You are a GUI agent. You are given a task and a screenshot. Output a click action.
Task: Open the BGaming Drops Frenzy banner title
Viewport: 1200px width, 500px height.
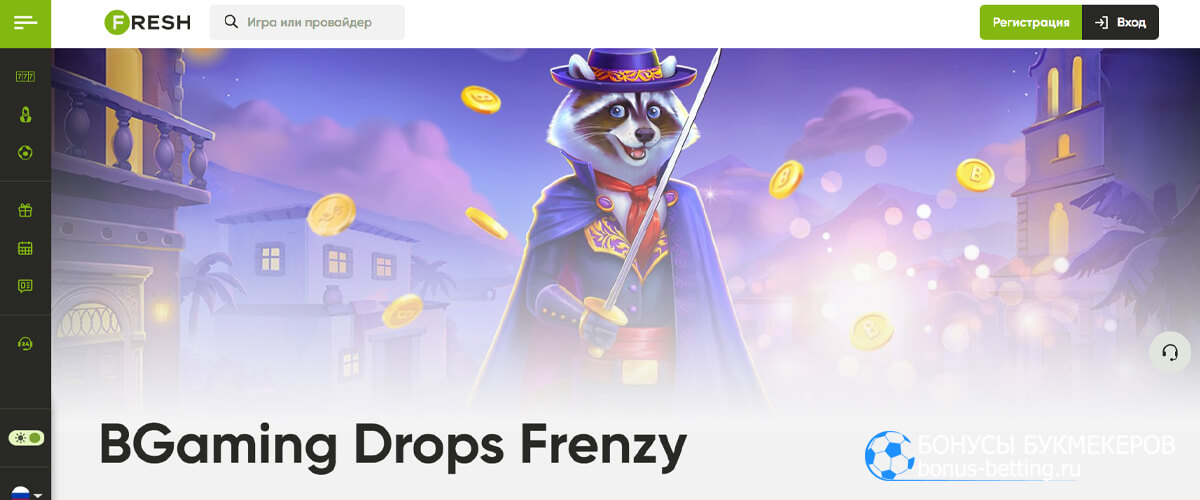pyautogui.click(x=393, y=444)
